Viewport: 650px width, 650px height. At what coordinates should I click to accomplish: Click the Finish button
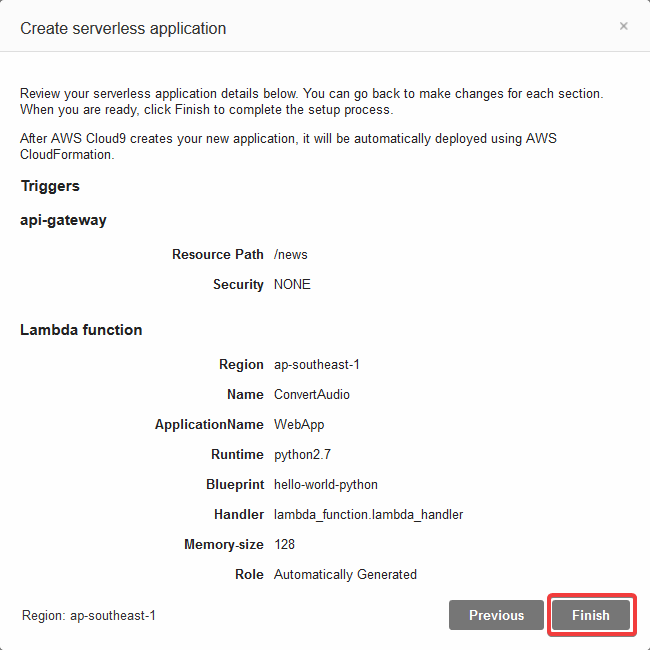click(x=591, y=615)
